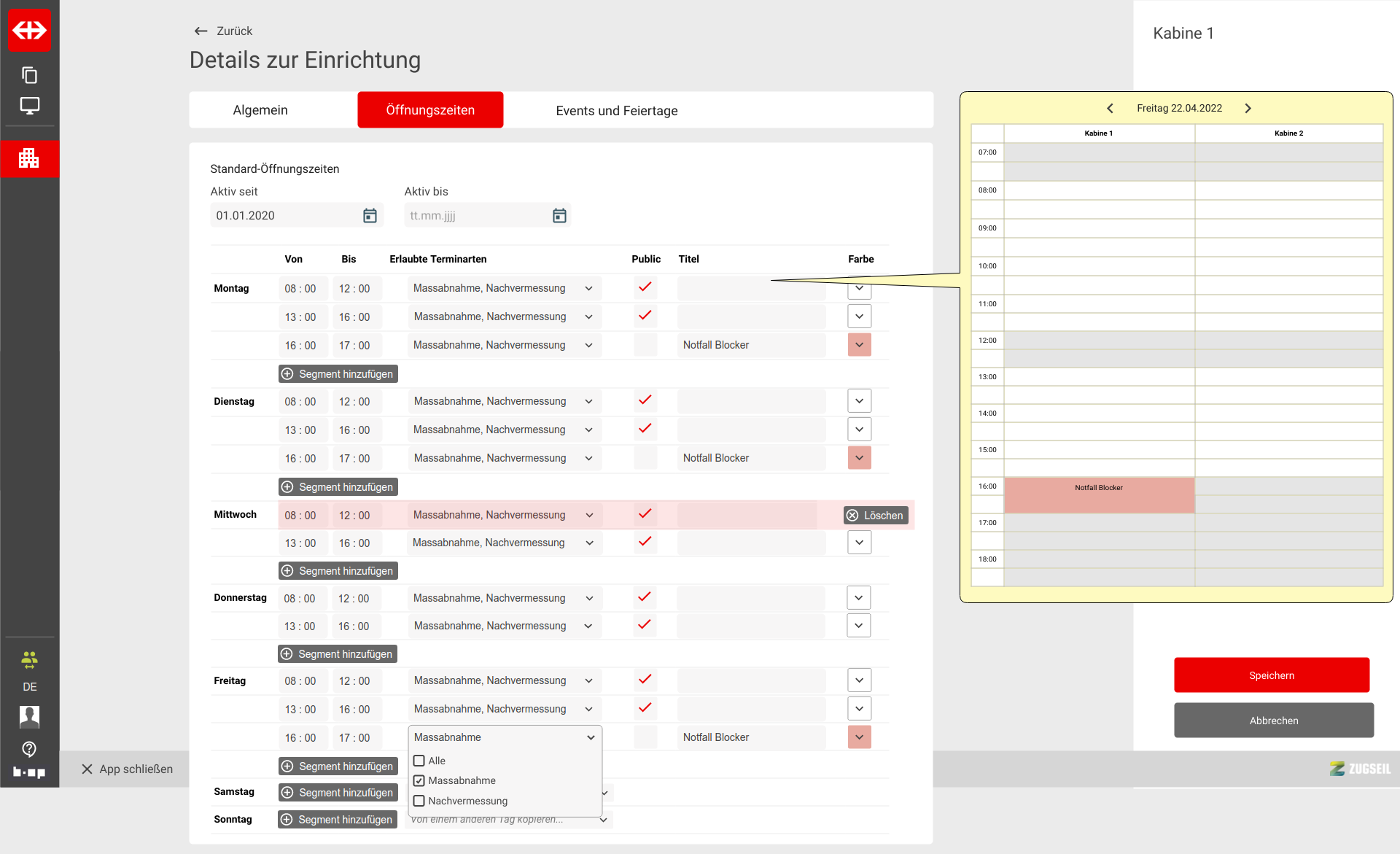Click the Speichern button
Image resolution: width=1400 pixels, height=854 pixels.
click(1271, 675)
